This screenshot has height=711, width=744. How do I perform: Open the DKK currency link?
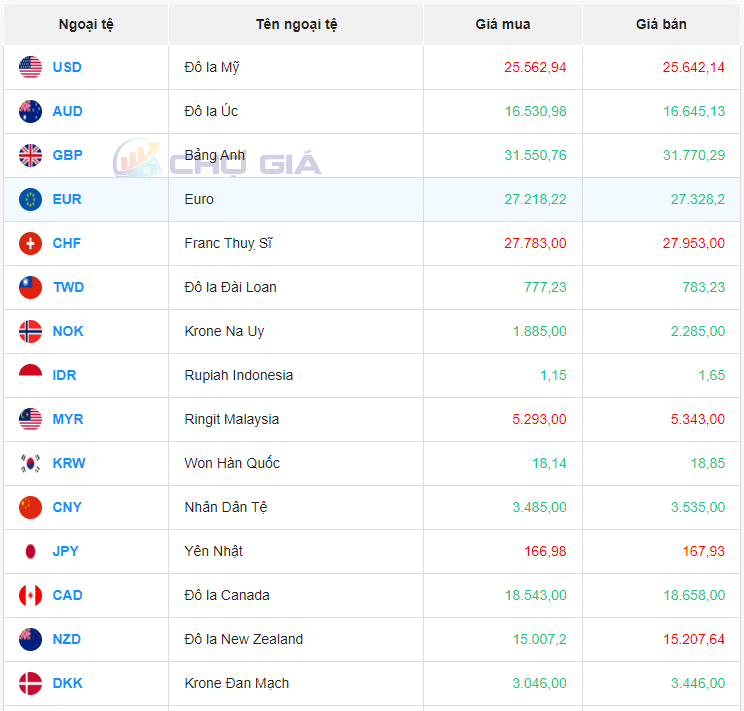[x=68, y=683]
